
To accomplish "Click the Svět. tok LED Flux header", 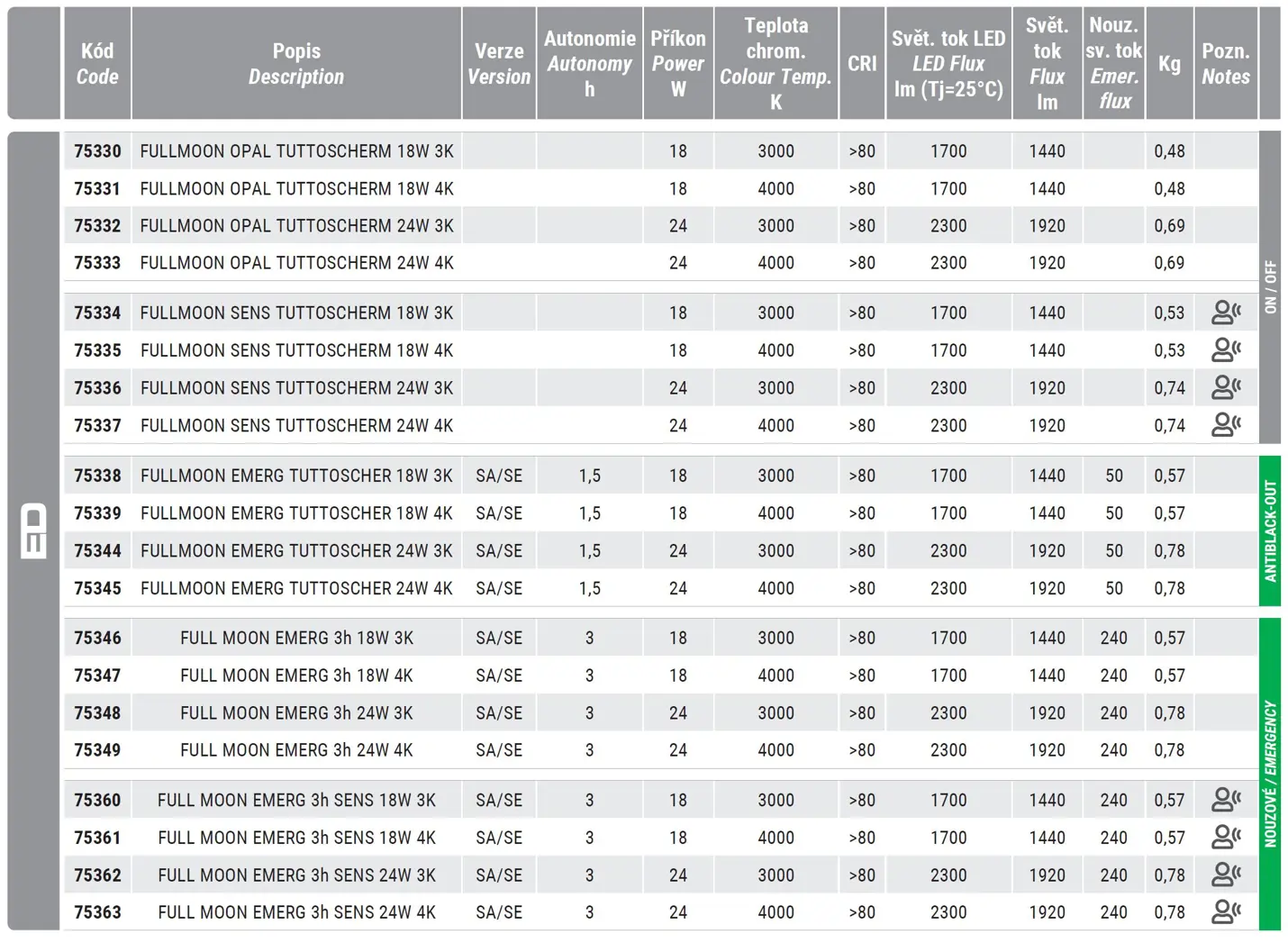I will point(948,64).
